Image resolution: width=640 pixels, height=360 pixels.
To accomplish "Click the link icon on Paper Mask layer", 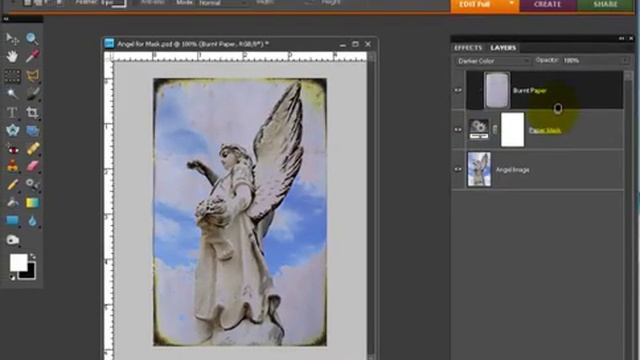I will click(x=495, y=130).
